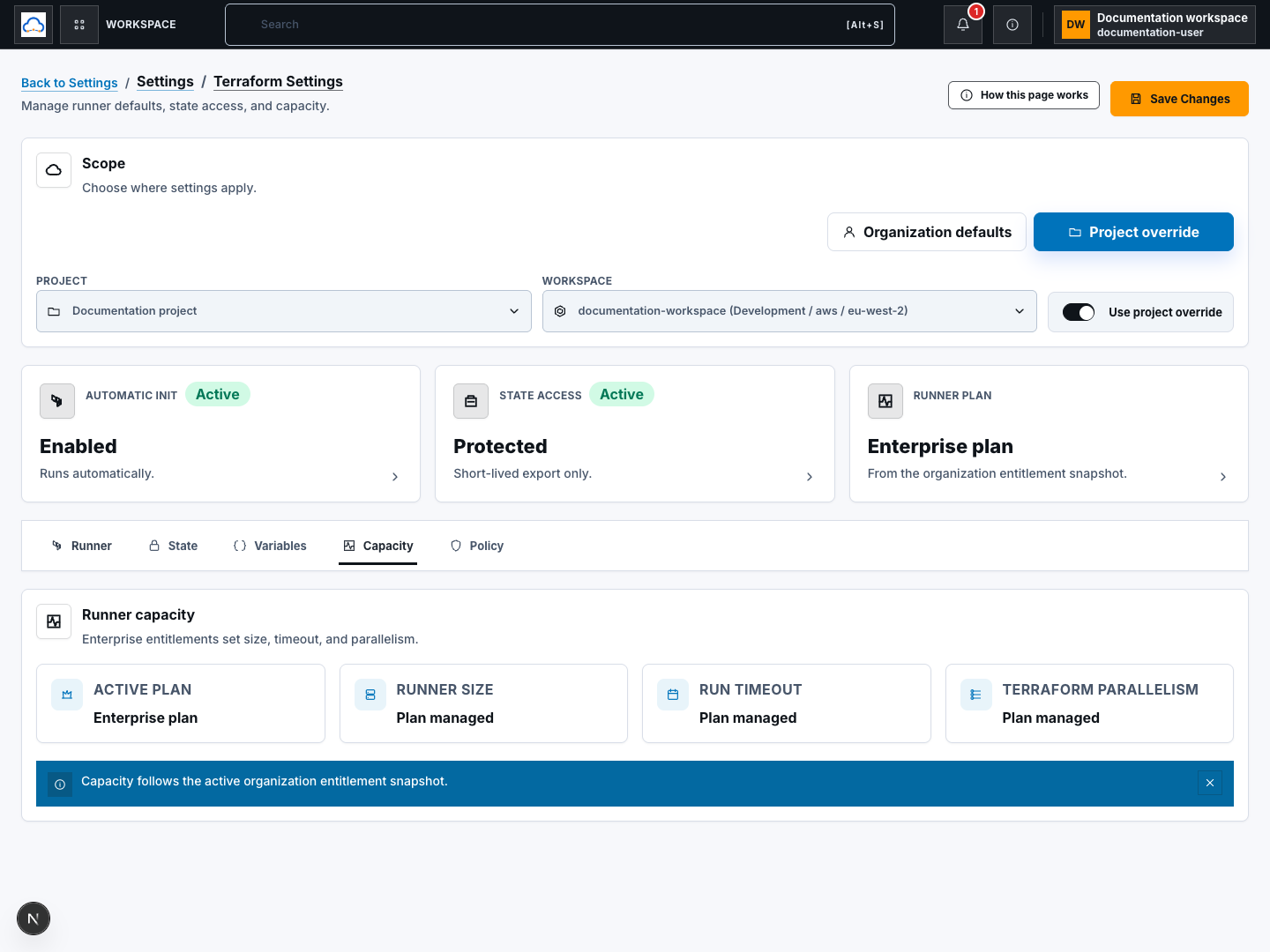
Task: Click the Protected heading
Action: 500,446
